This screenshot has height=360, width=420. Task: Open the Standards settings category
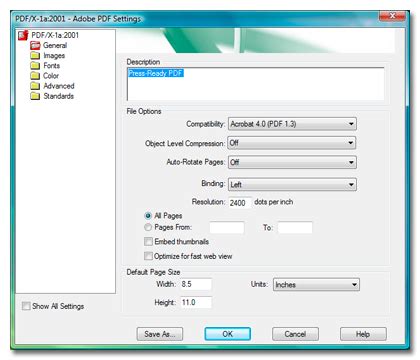(58, 96)
